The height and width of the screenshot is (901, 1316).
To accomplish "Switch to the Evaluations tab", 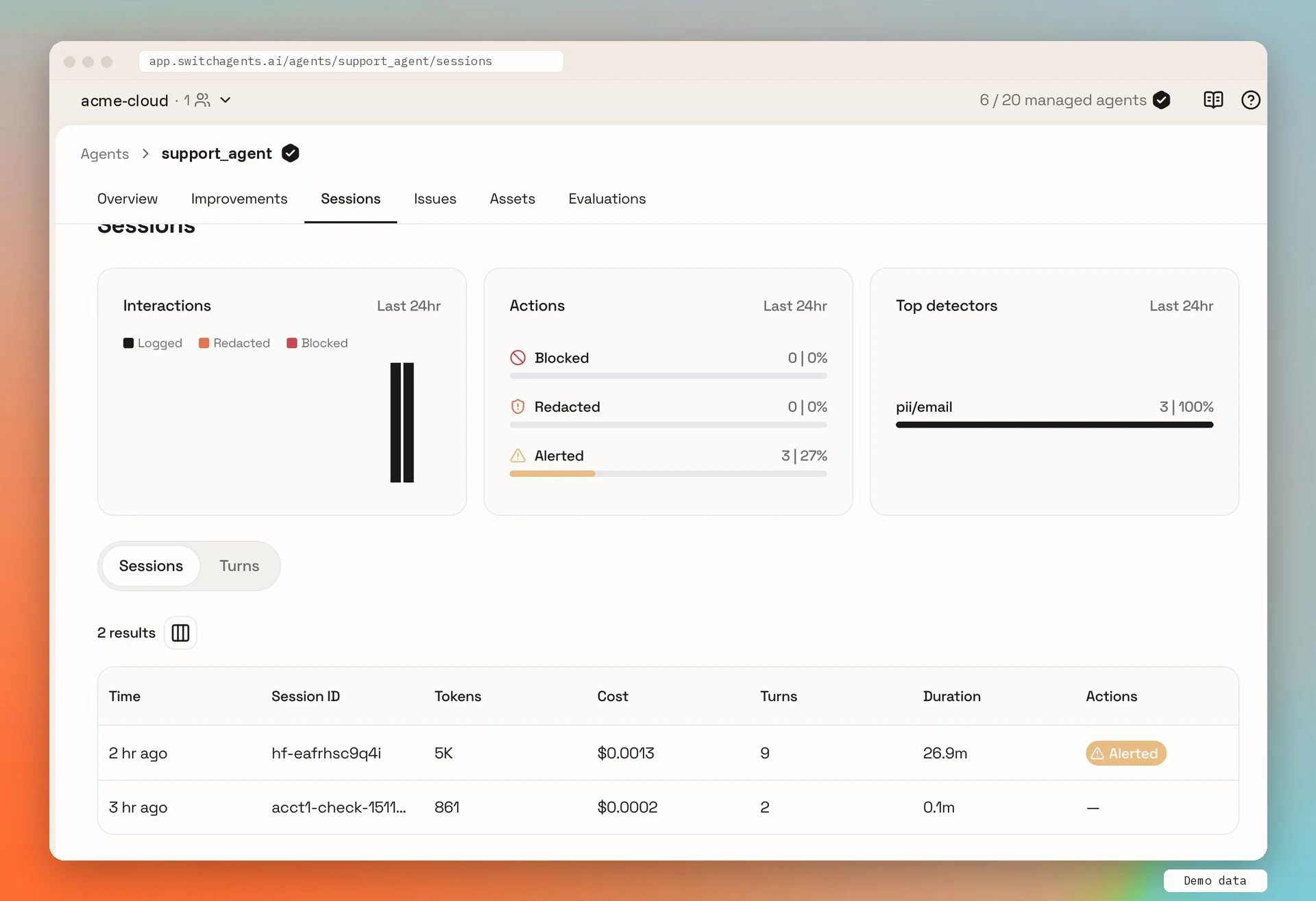I will (x=607, y=199).
